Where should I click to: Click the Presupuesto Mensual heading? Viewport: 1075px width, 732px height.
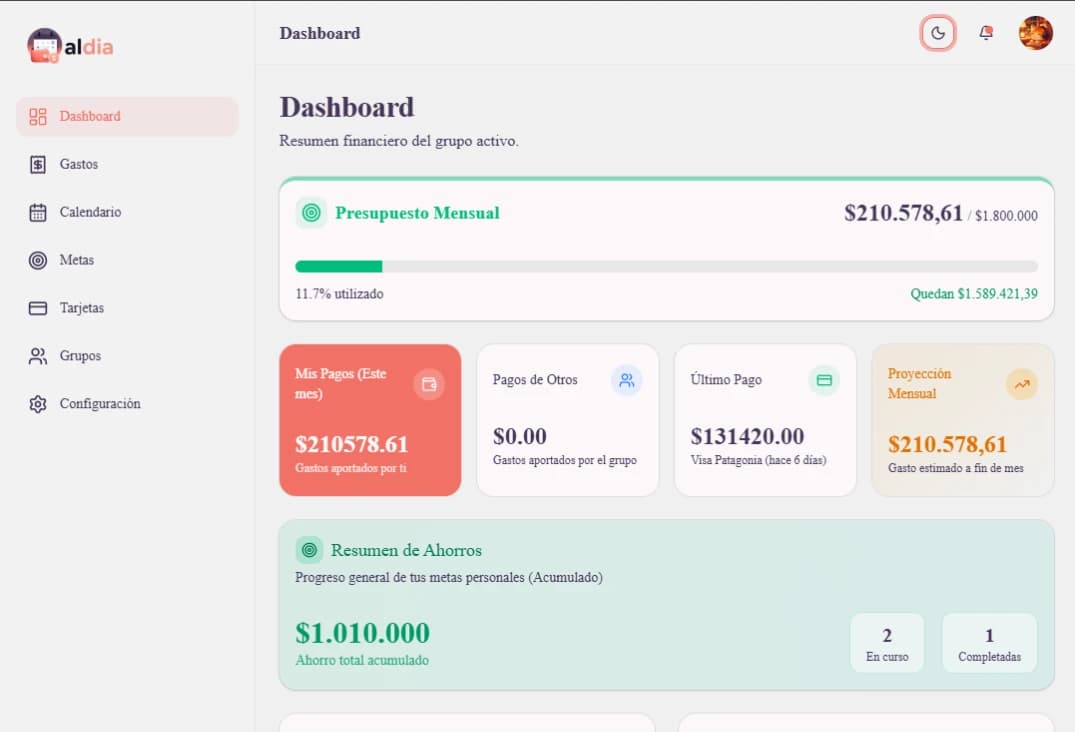coord(417,213)
